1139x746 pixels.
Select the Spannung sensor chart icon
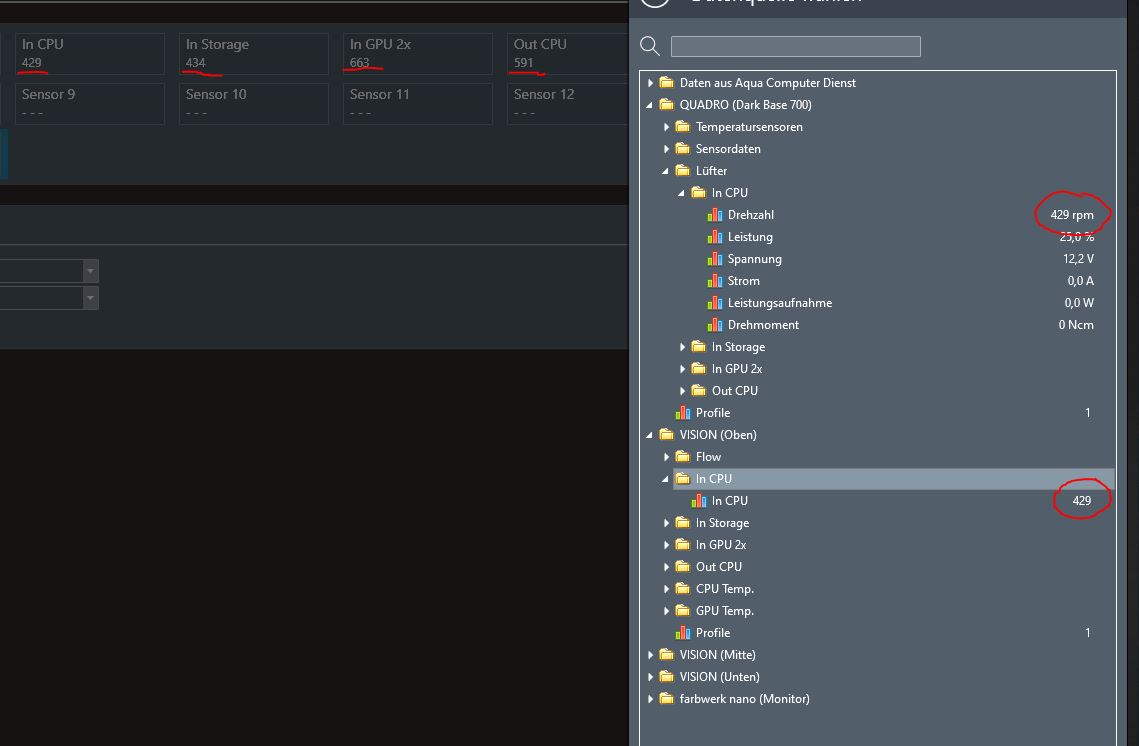point(715,259)
